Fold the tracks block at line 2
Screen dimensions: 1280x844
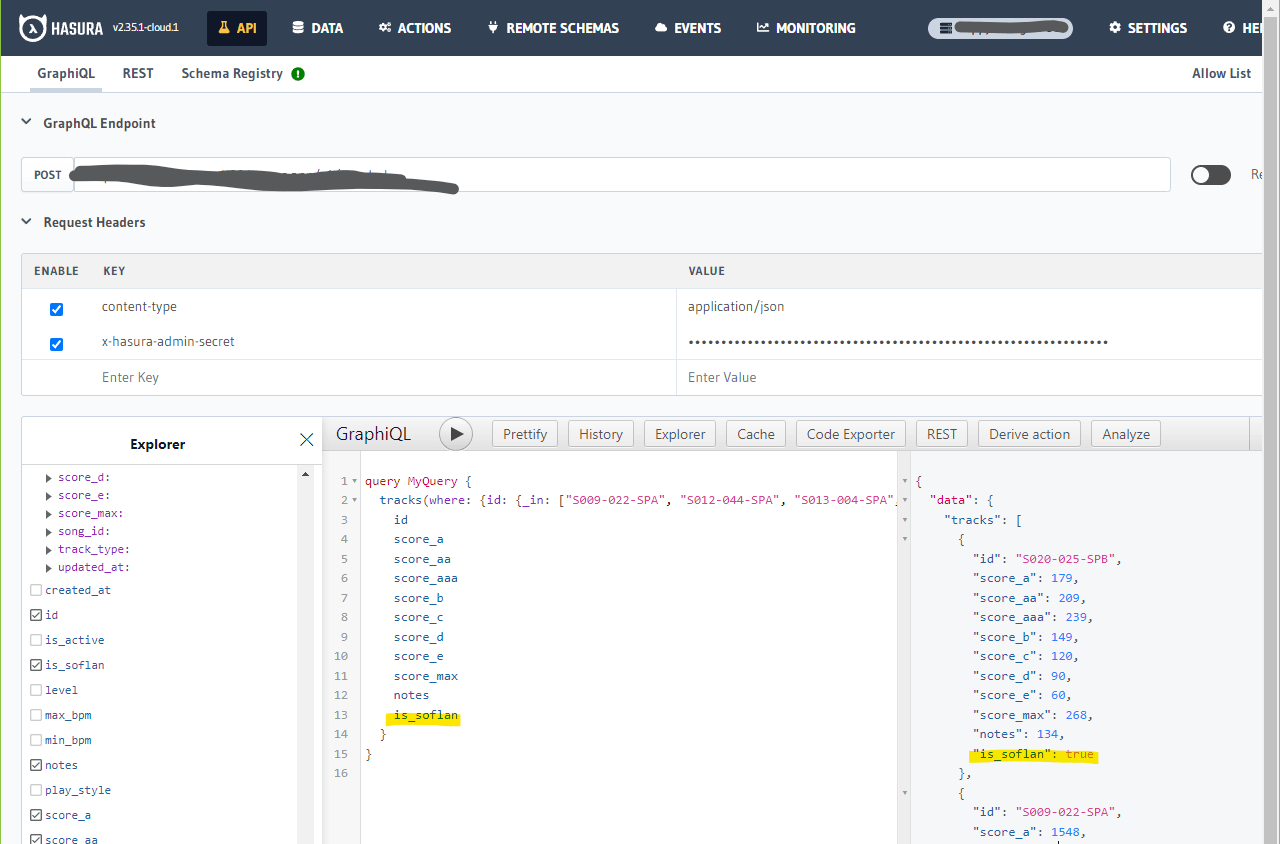tap(354, 501)
